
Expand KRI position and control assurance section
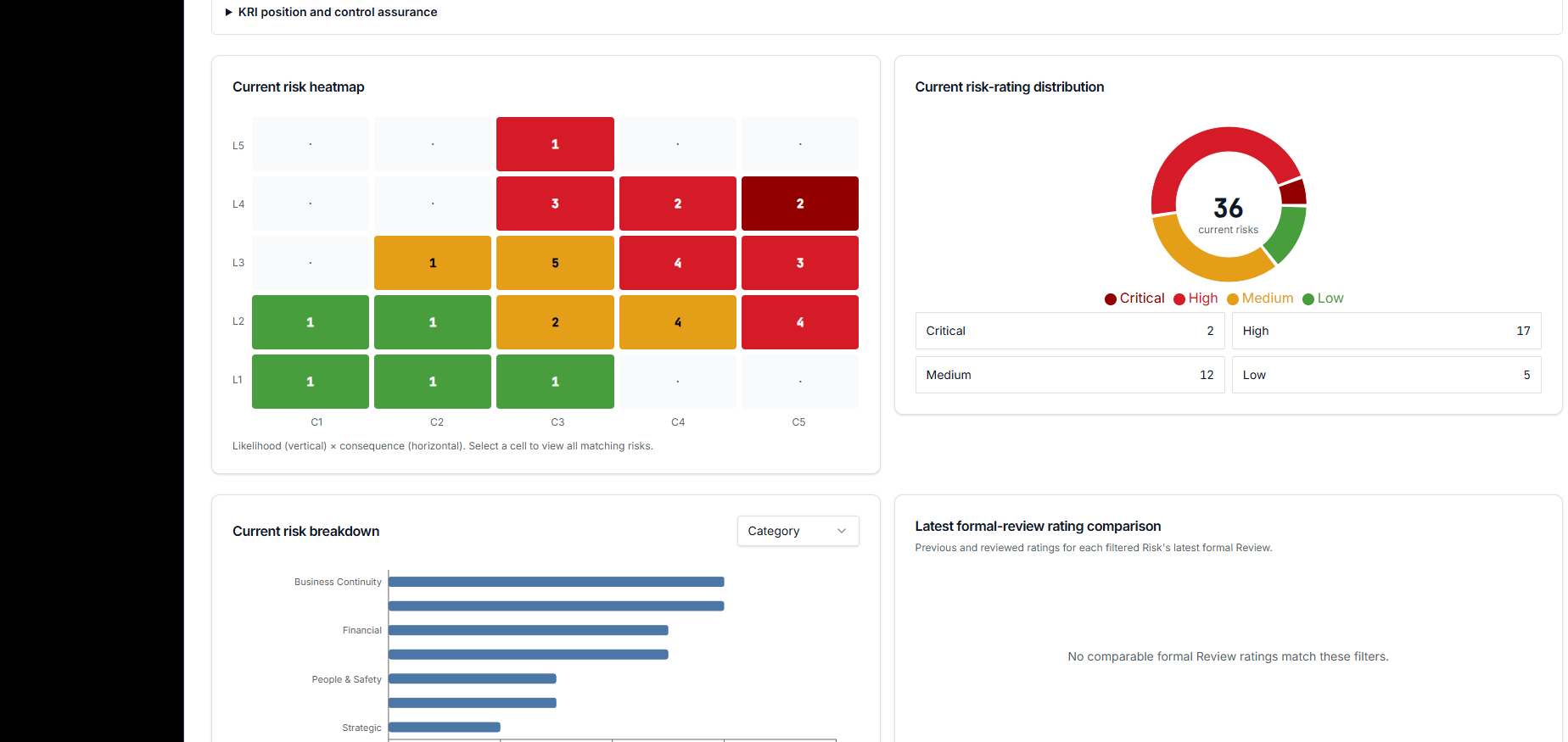pyautogui.click(x=331, y=12)
